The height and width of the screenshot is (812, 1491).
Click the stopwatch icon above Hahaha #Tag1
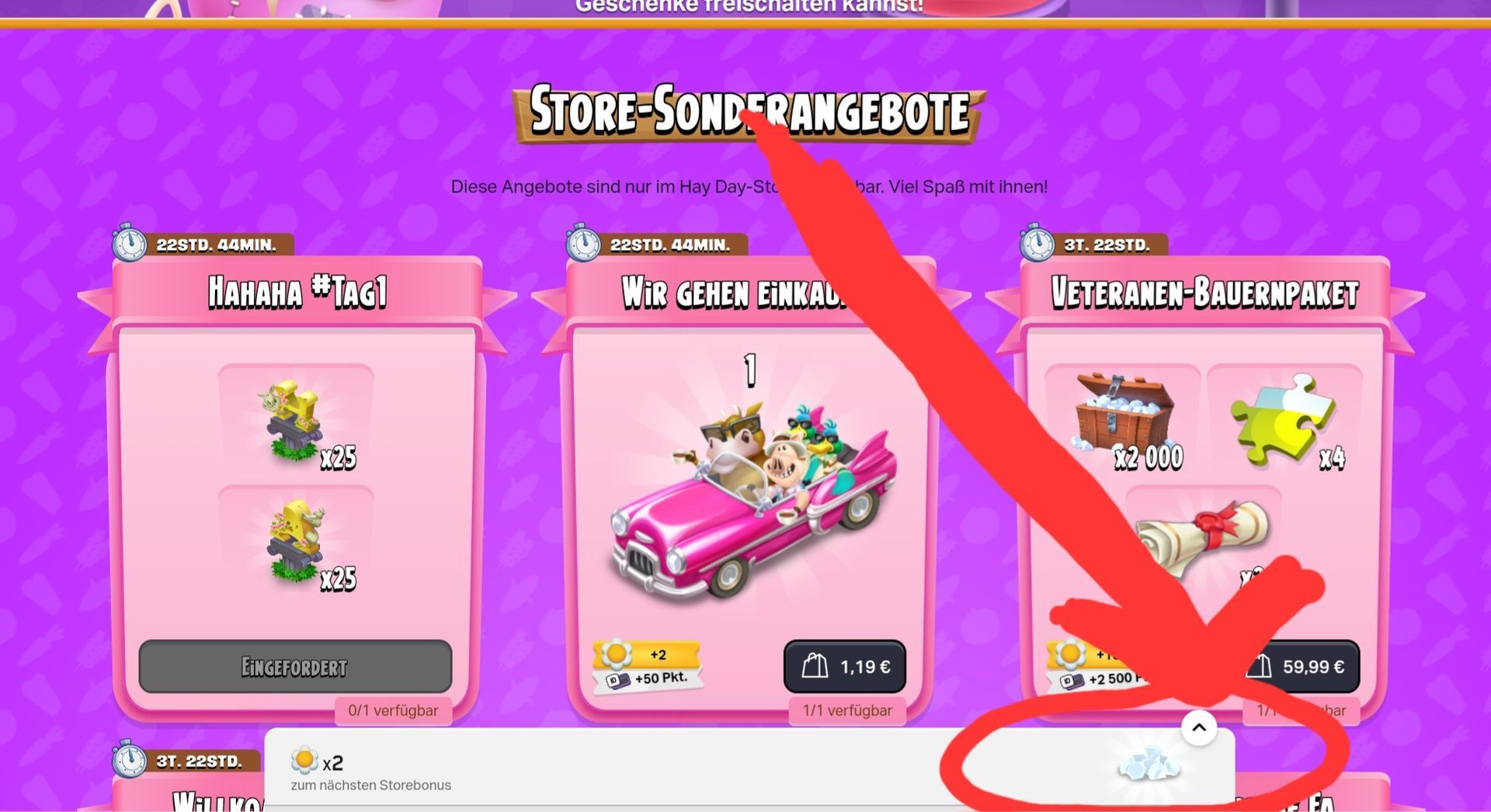click(x=129, y=243)
